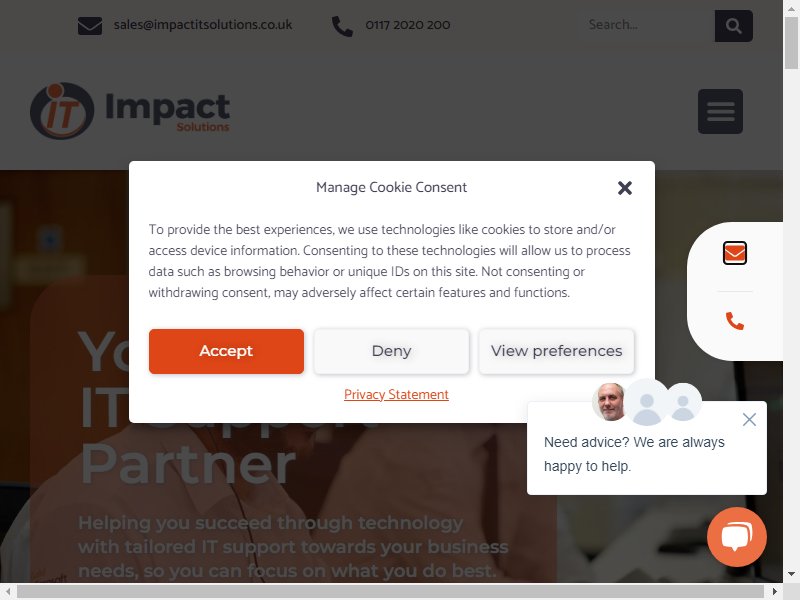Open the orange chat bubble widget
800x600 pixels.
[x=736, y=536]
